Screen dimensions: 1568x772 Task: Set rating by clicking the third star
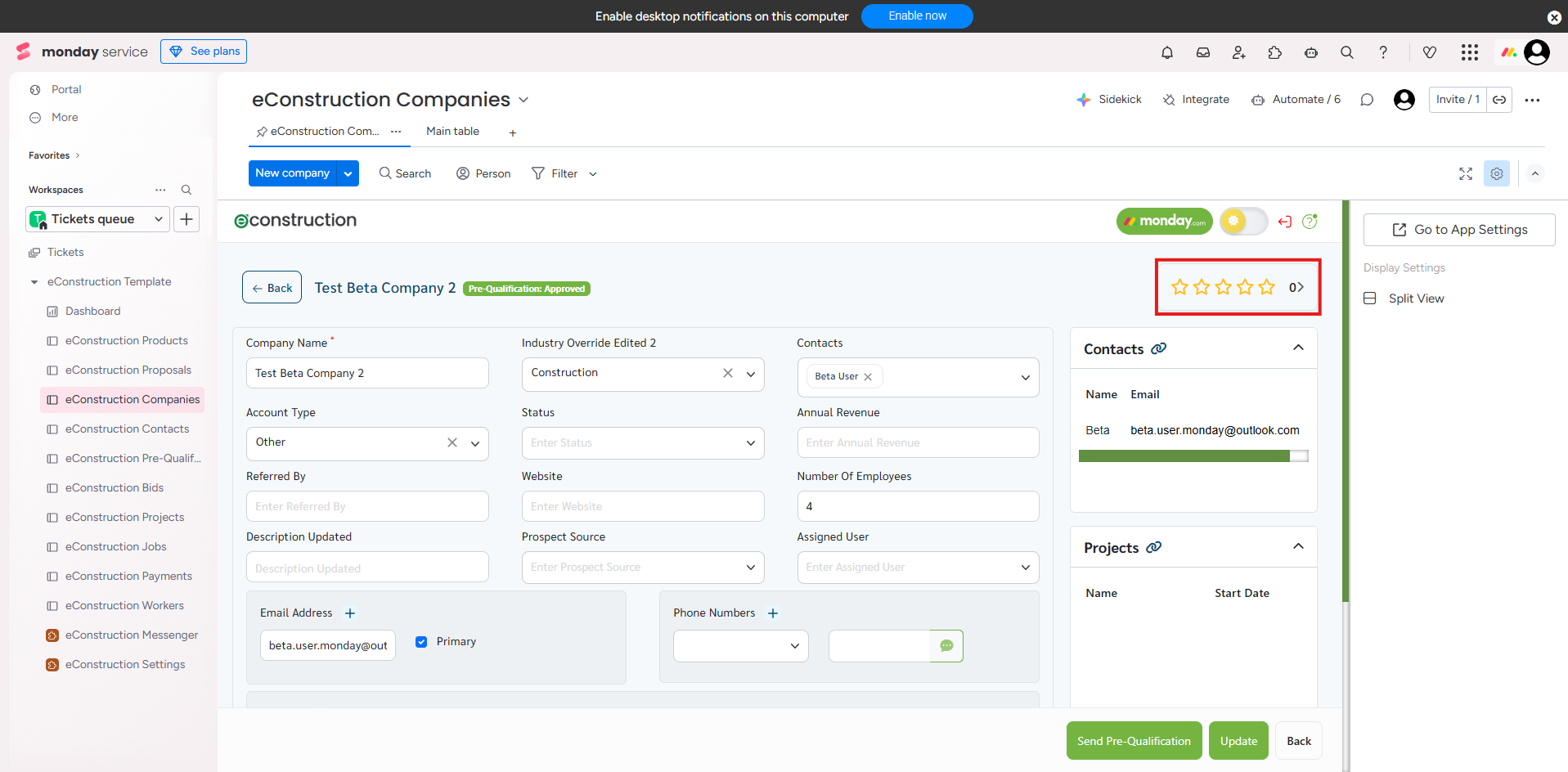tap(1223, 287)
